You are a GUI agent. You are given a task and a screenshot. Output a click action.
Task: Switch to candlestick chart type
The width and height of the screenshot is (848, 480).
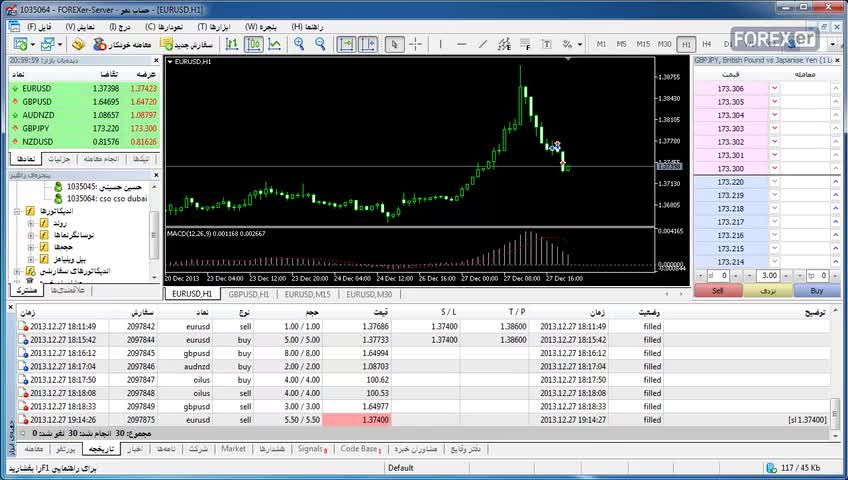click(x=253, y=44)
